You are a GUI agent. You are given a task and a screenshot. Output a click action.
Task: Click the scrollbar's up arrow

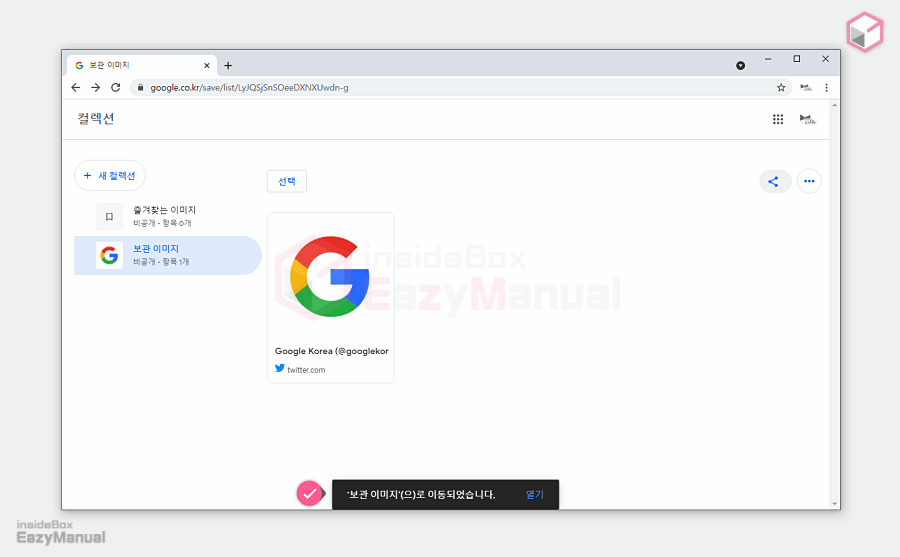tap(835, 105)
